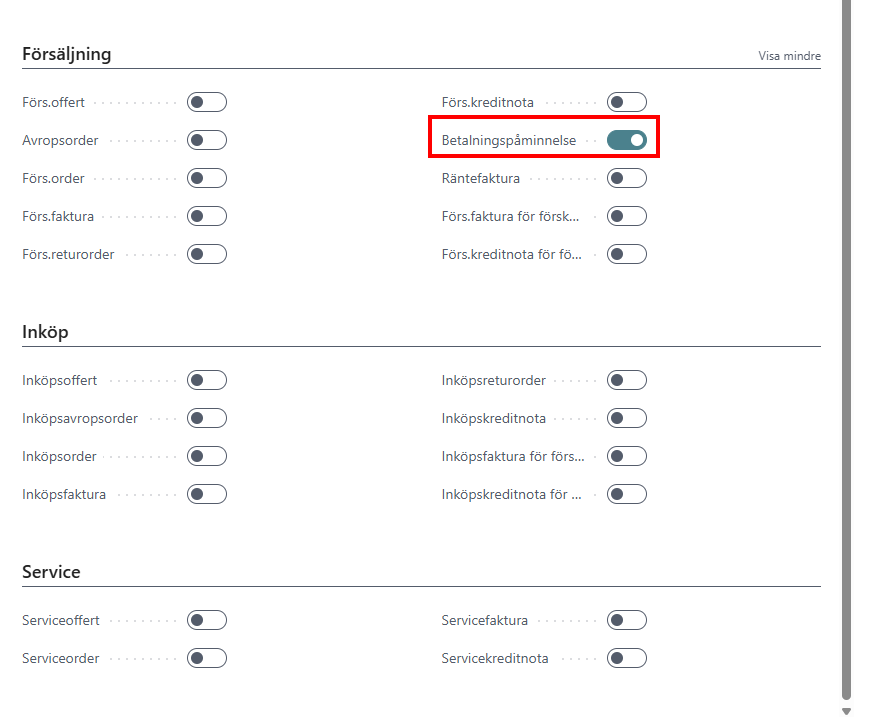Collapse the Service section header
The height and width of the screenshot is (717, 887).
pos(51,572)
